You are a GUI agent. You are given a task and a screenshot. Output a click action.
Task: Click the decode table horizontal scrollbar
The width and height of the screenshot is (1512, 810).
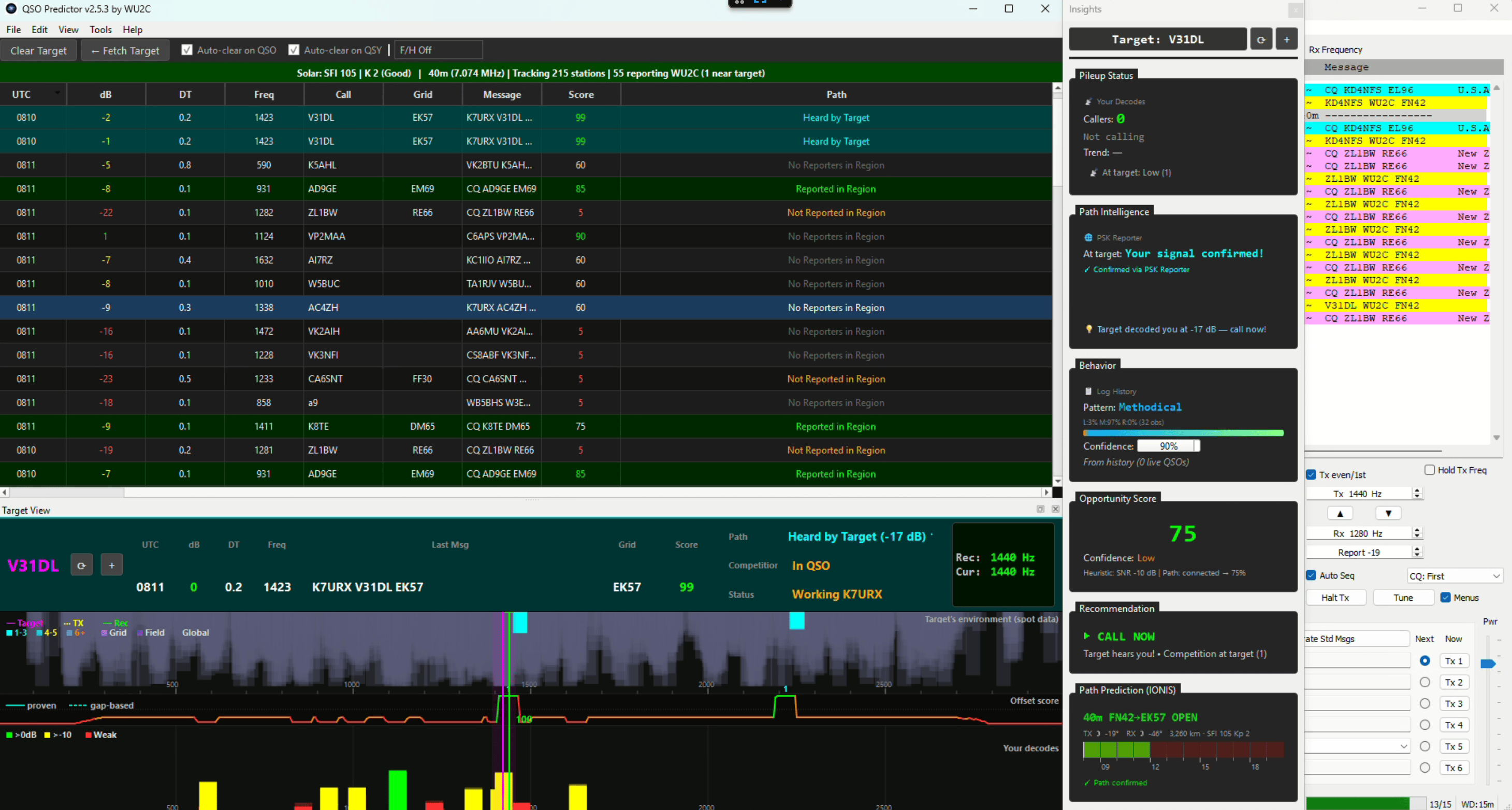(x=526, y=492)
